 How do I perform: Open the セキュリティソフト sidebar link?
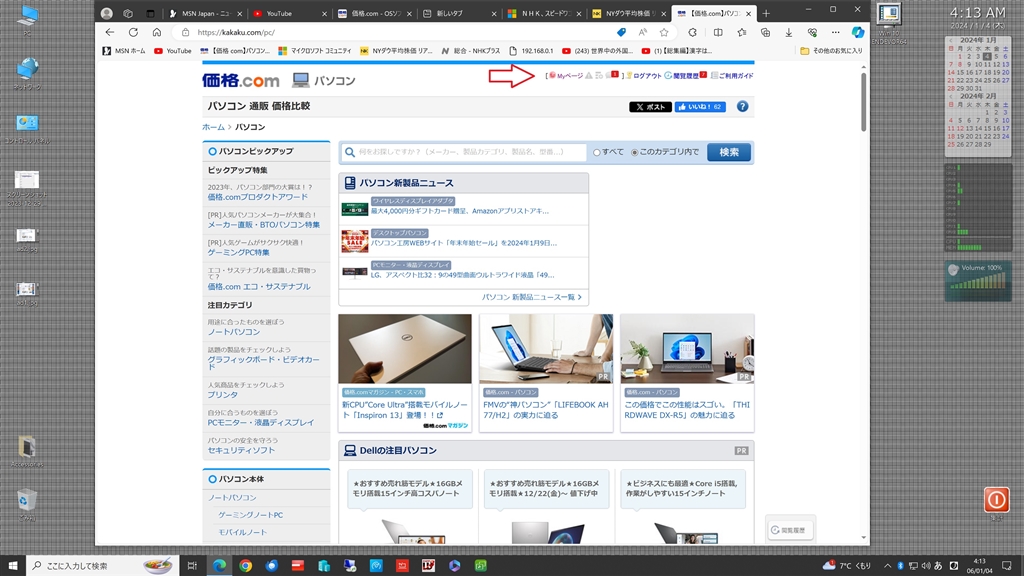click(241, 451)
